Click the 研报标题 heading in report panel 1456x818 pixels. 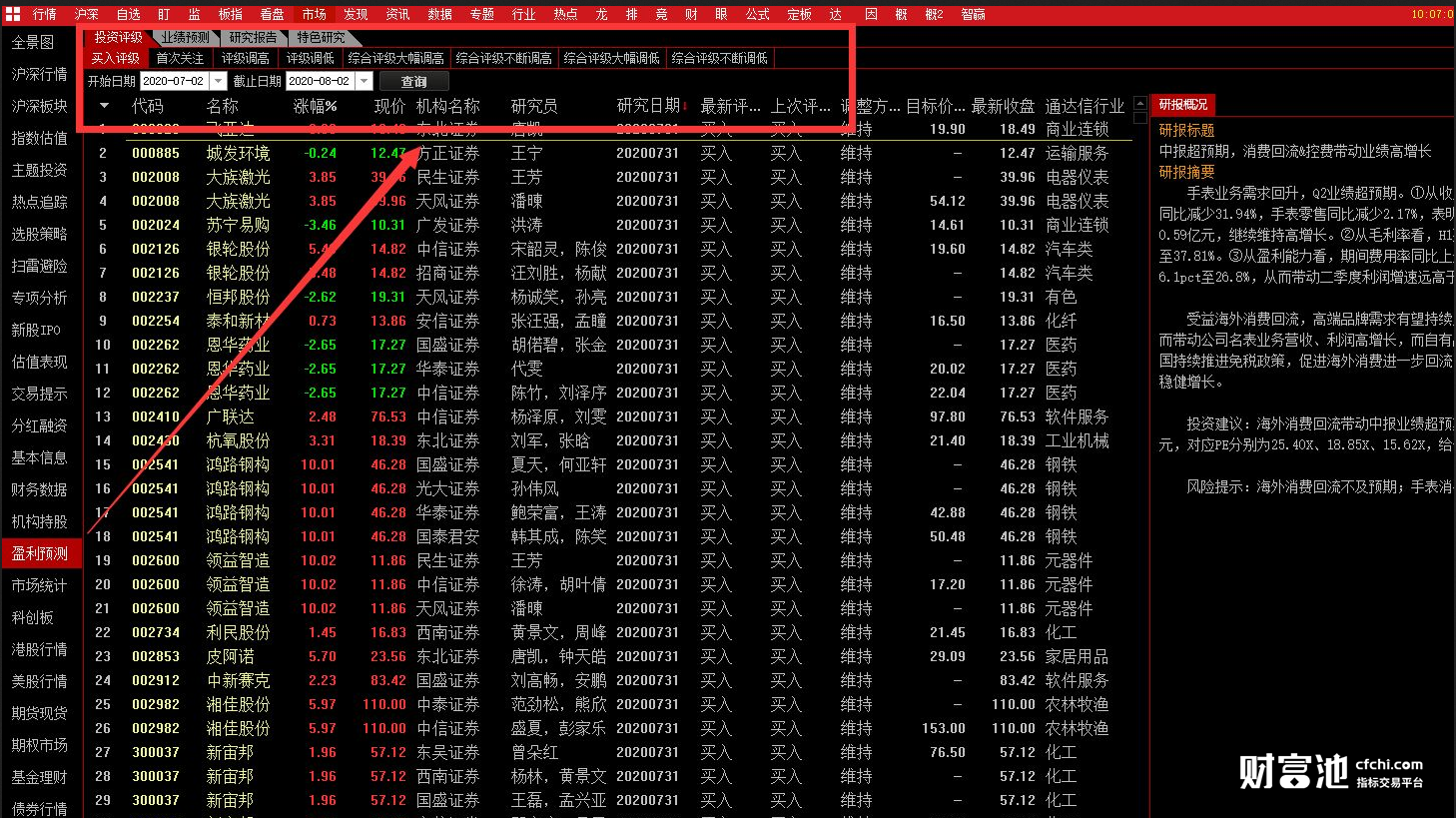(1186, 130)
